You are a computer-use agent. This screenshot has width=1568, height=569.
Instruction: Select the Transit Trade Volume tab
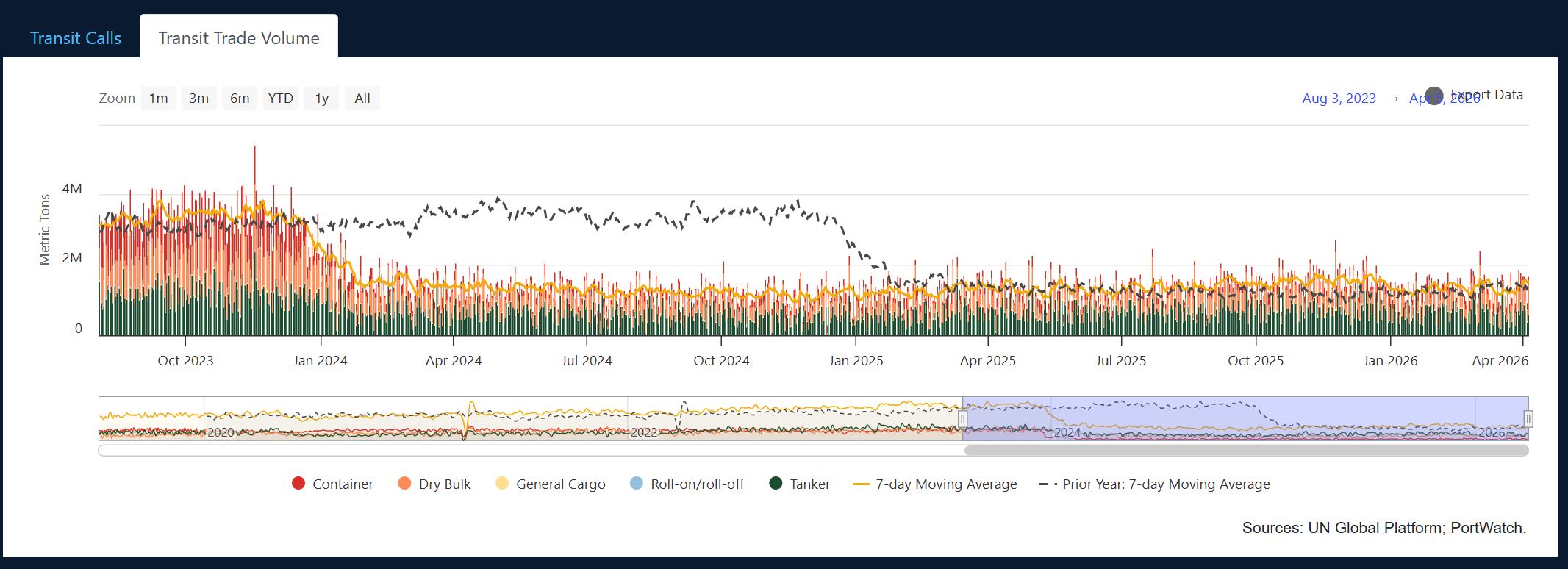239,38
